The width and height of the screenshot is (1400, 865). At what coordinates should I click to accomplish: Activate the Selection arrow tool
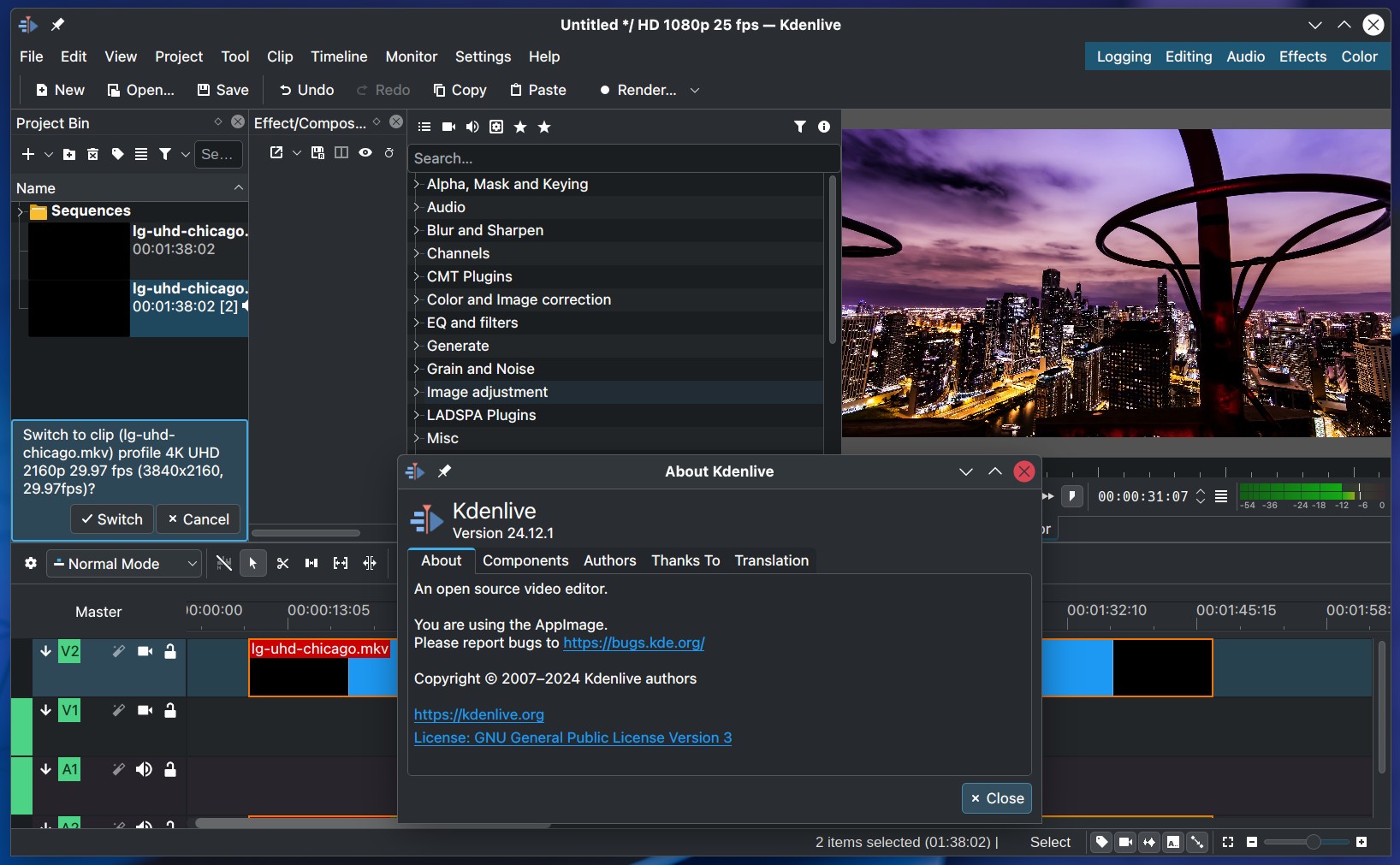click(x=252, y=563)
